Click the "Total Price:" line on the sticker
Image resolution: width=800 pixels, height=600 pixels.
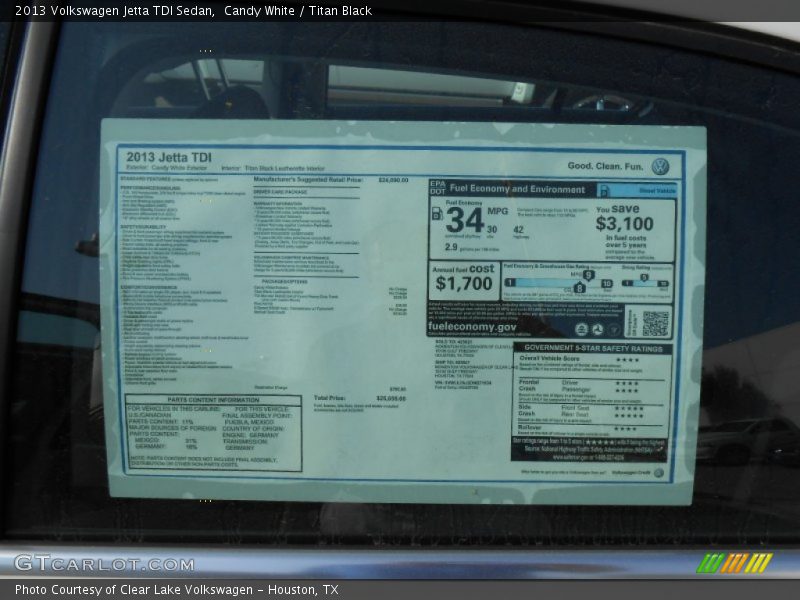click(360, 398)
